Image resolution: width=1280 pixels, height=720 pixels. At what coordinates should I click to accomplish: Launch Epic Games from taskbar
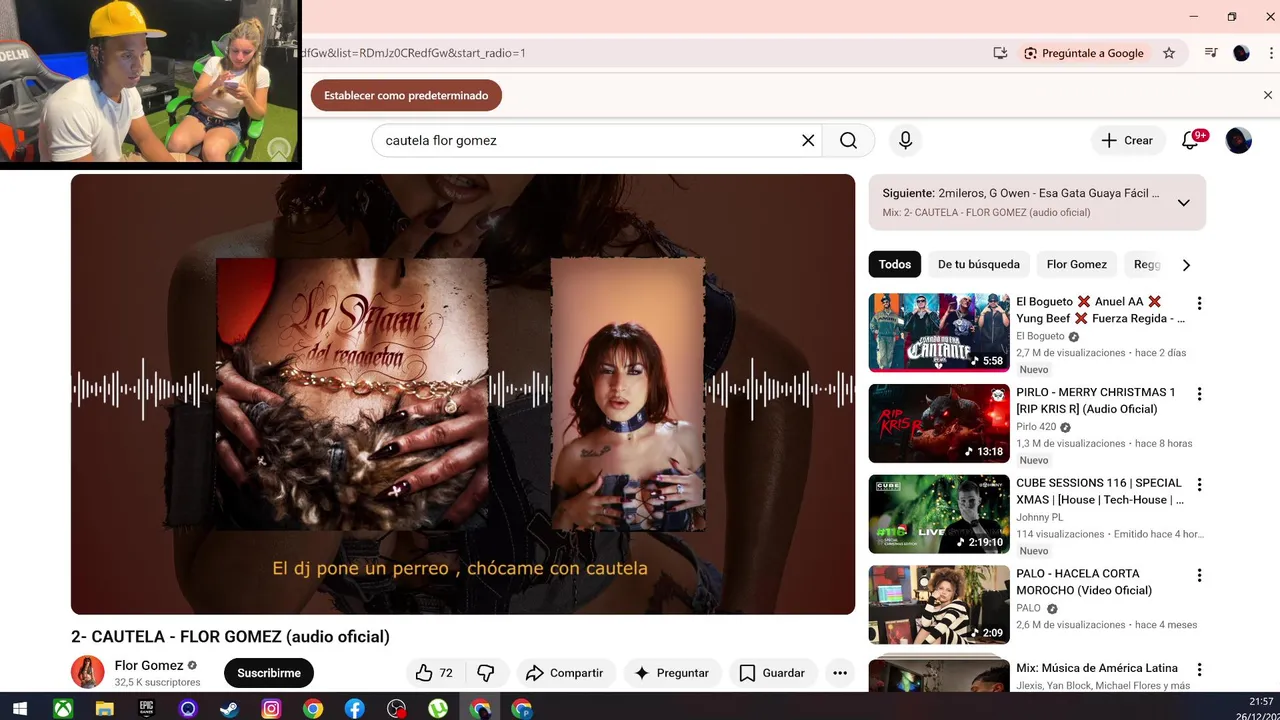tap(146, 709)
